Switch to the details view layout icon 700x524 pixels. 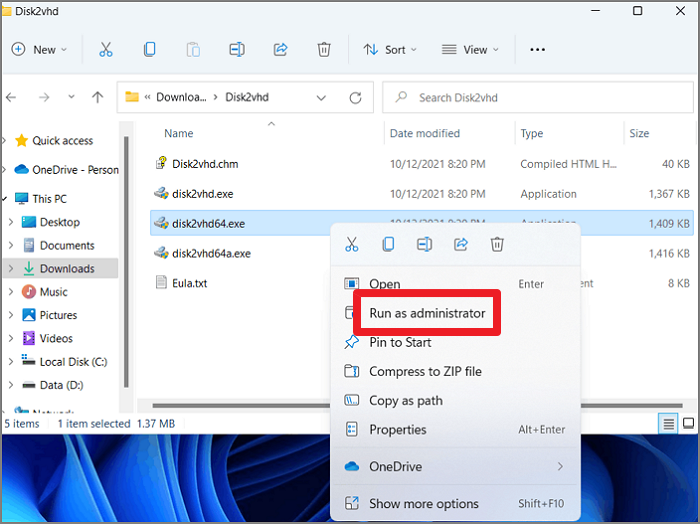coord(668,424)
